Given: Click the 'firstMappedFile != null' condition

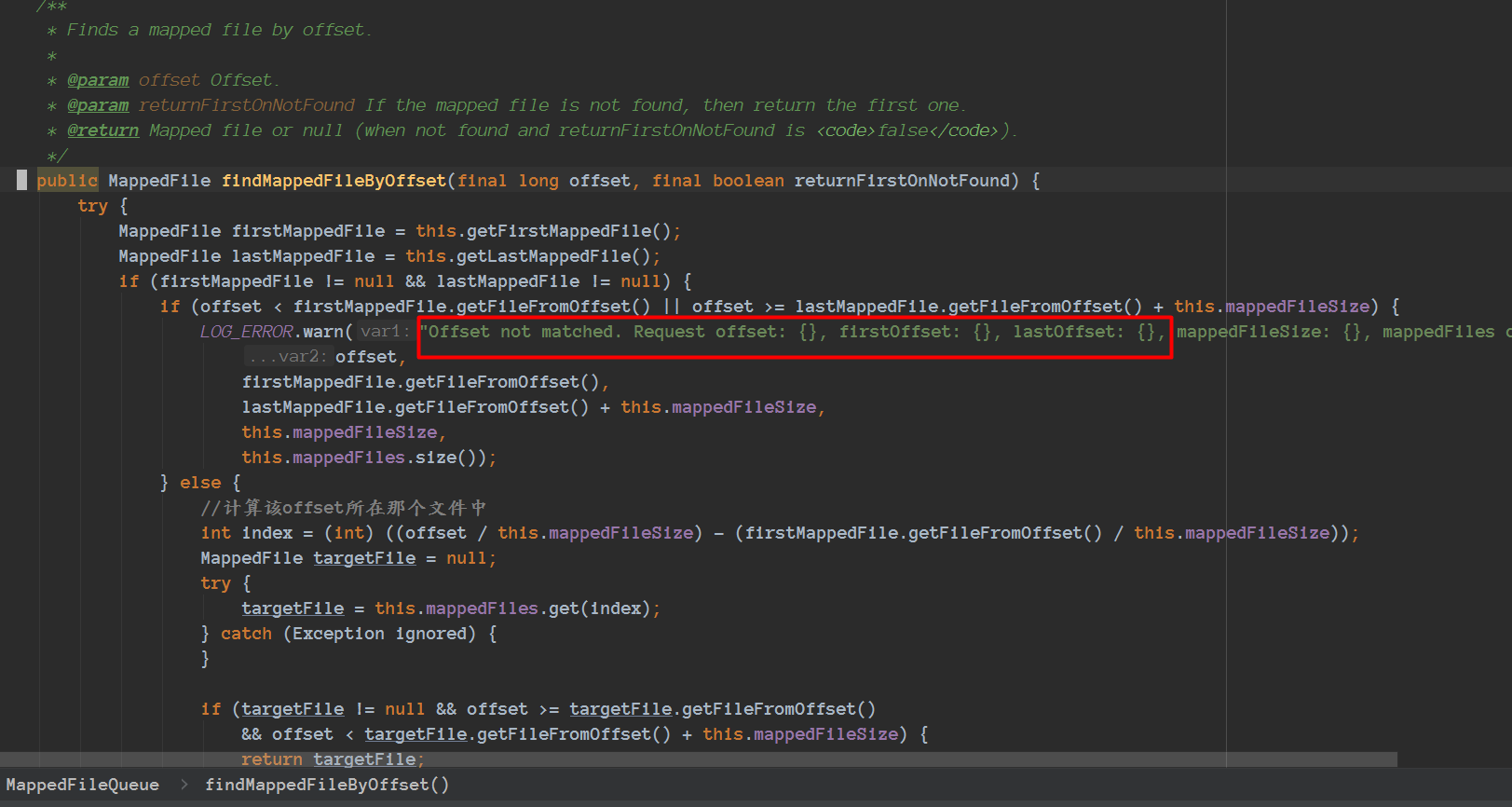Looking at the screenshot, I should pos(278,281).
